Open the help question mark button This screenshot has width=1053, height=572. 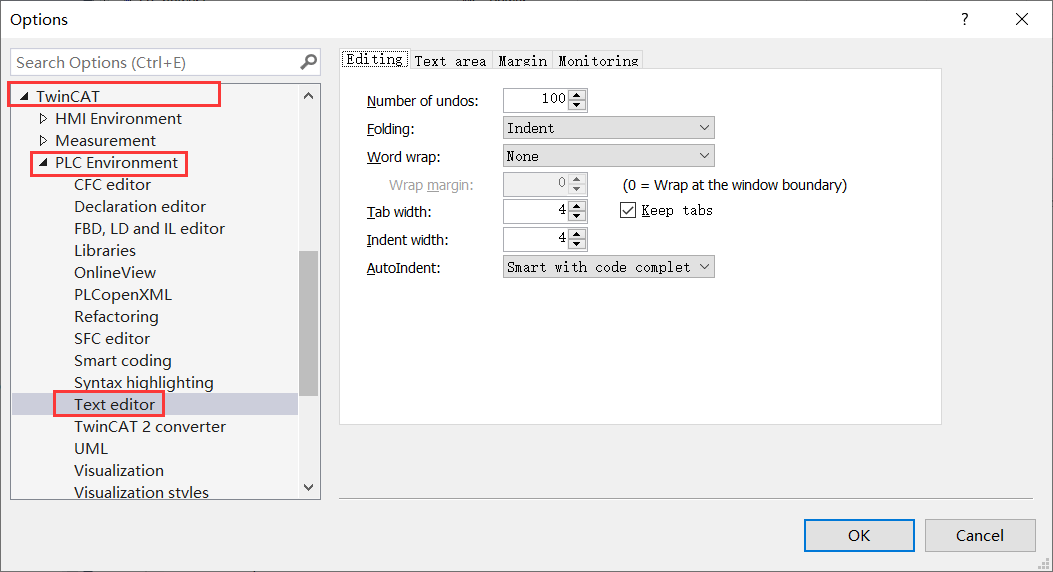[x=964, y=19]
